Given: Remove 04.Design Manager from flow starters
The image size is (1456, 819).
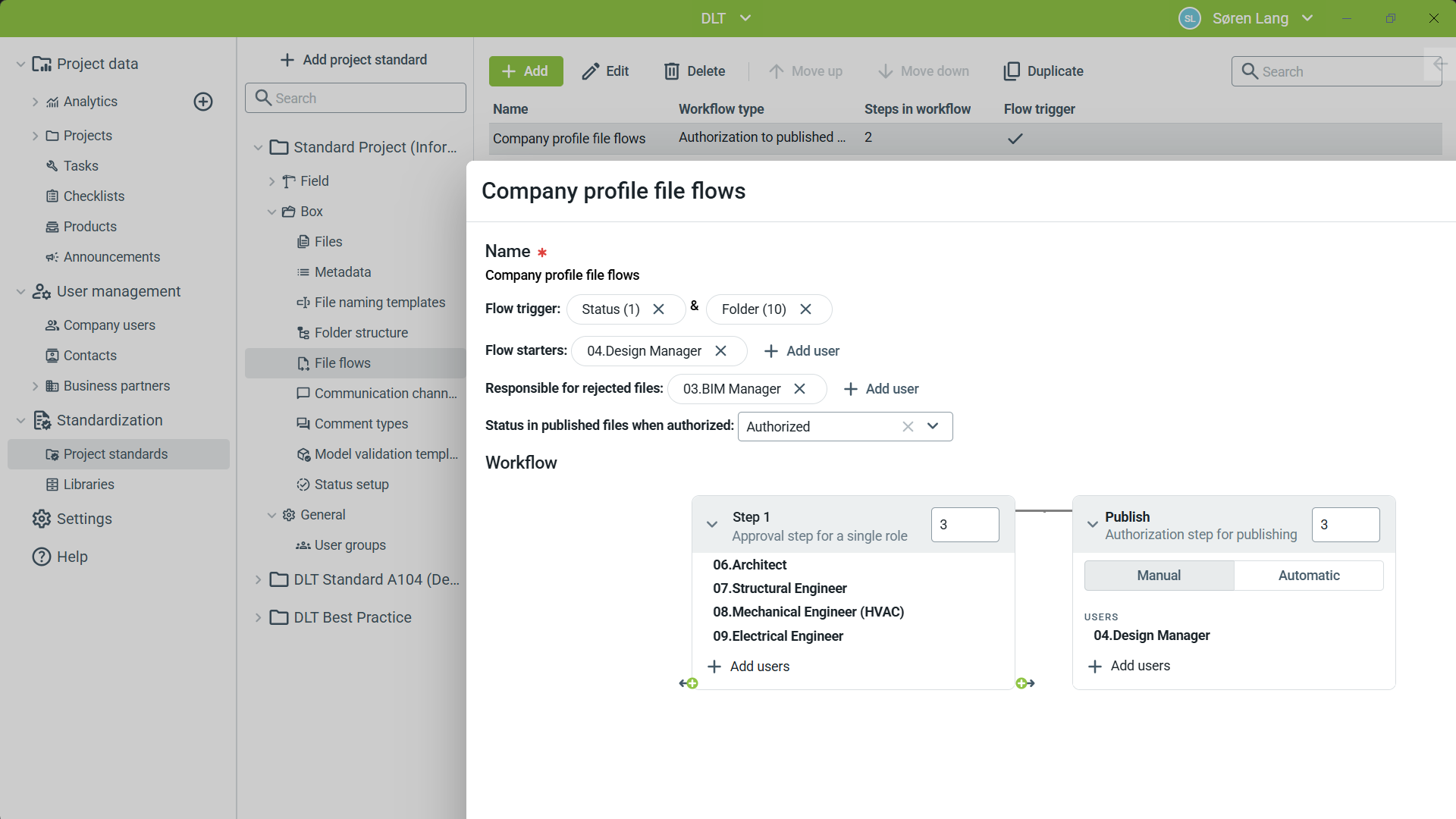Looking at the screenshot, I should [720, 351].
